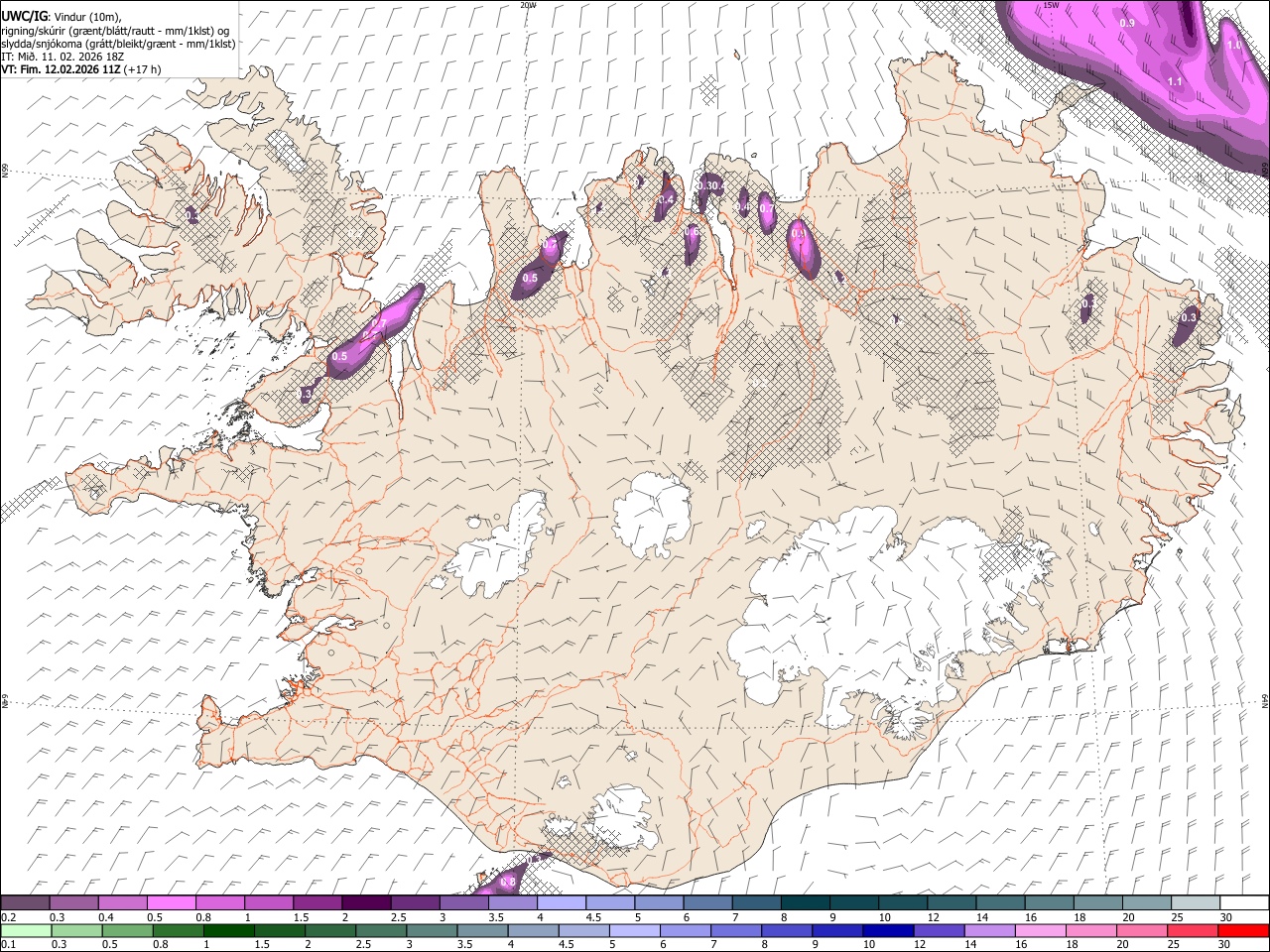Pick the light grey 25–30 upper legend swatch
The height and width of the screenshot is (952, 1270).
tap(1196, 903)
